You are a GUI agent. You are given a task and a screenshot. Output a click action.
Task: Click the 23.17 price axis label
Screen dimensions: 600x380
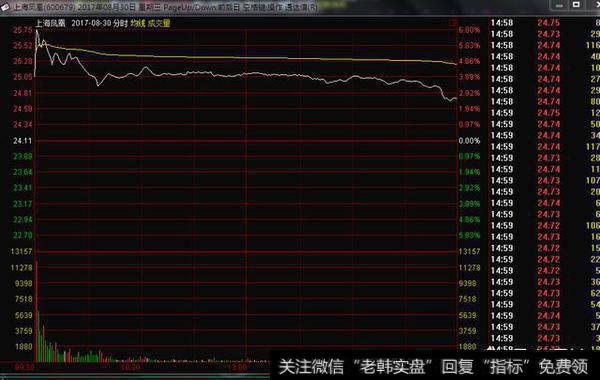[x=23, y=204]
